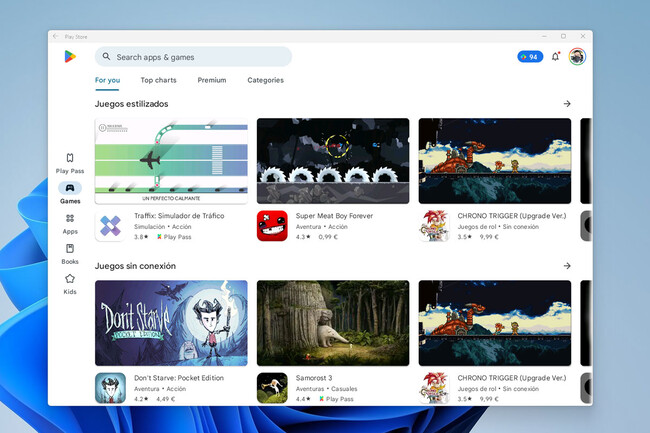
Task: Open CHRONO TRIGGER screenshot in Juegos estilizados
Action: (x=495, y=161)
